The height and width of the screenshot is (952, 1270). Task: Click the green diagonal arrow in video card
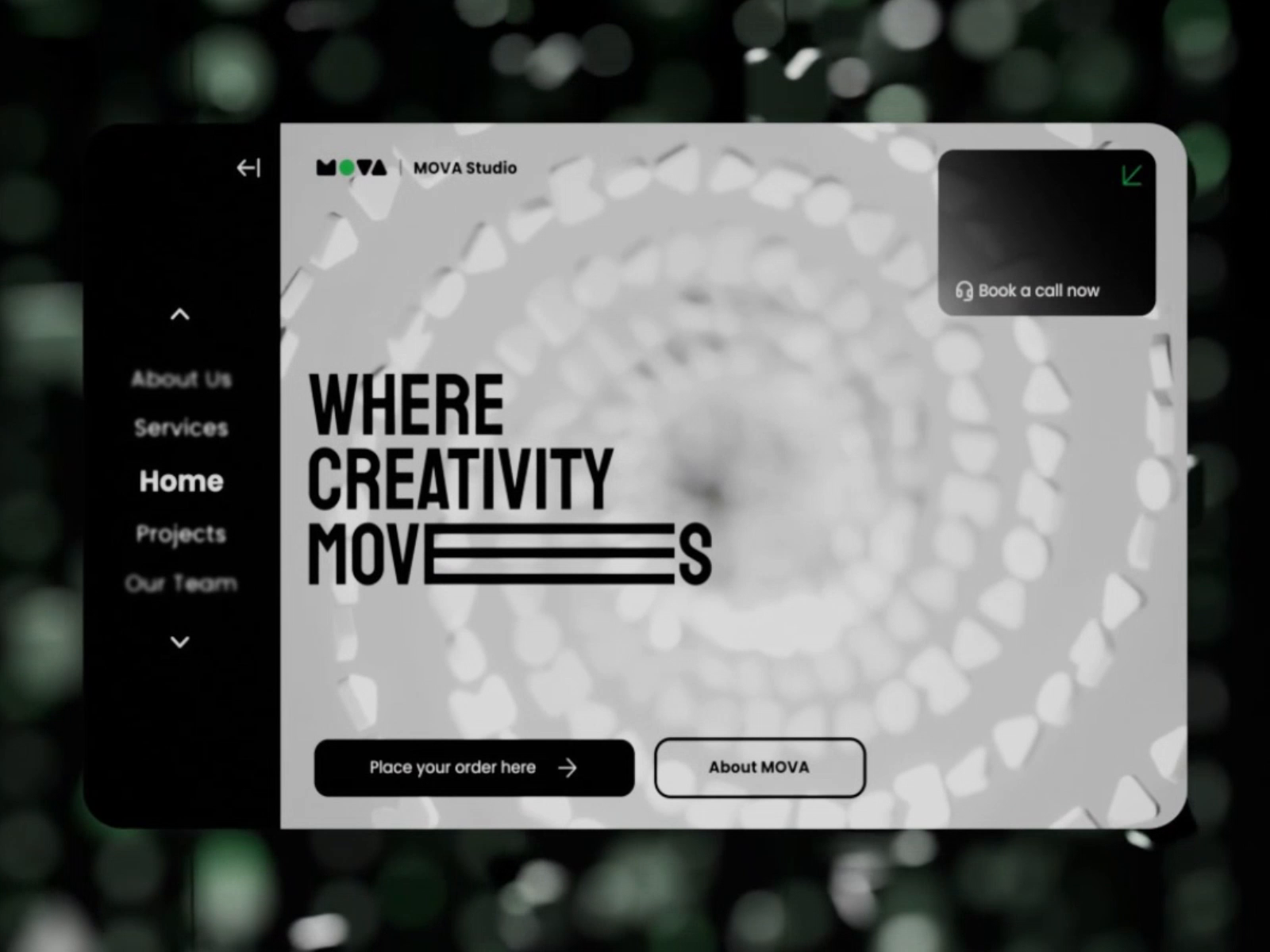click(1133, 175)
